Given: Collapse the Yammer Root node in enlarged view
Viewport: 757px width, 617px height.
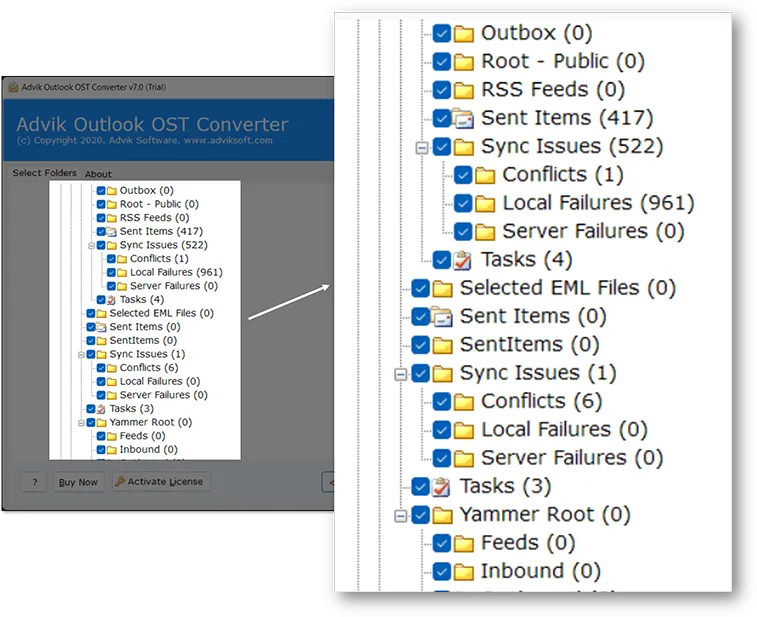Looking at the screenshot, I should tap(401, 516).
